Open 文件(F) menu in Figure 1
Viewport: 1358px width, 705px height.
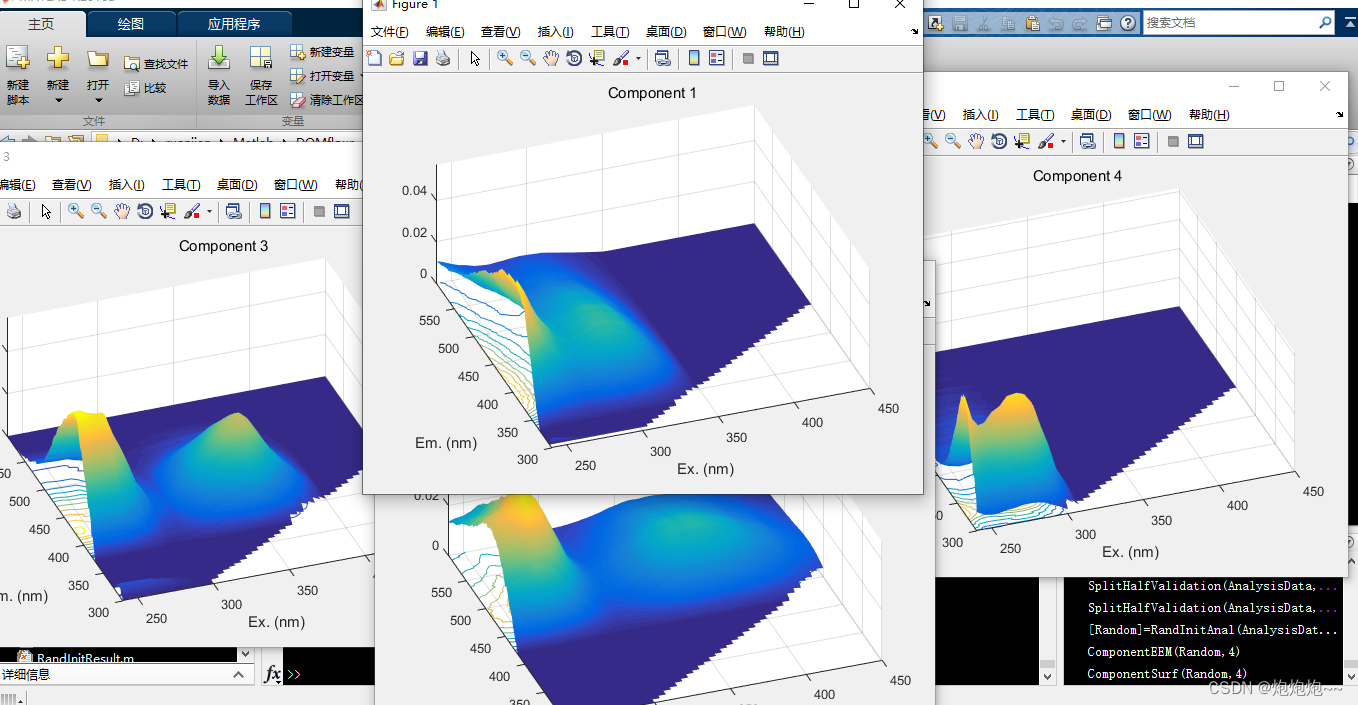[389, 32]
